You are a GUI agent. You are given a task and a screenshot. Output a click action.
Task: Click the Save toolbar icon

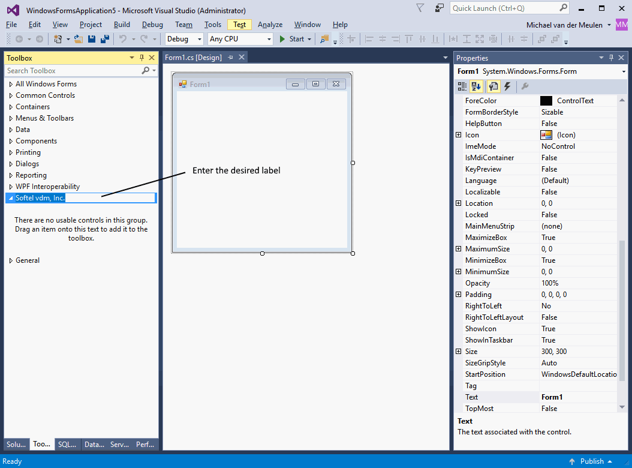92,39
